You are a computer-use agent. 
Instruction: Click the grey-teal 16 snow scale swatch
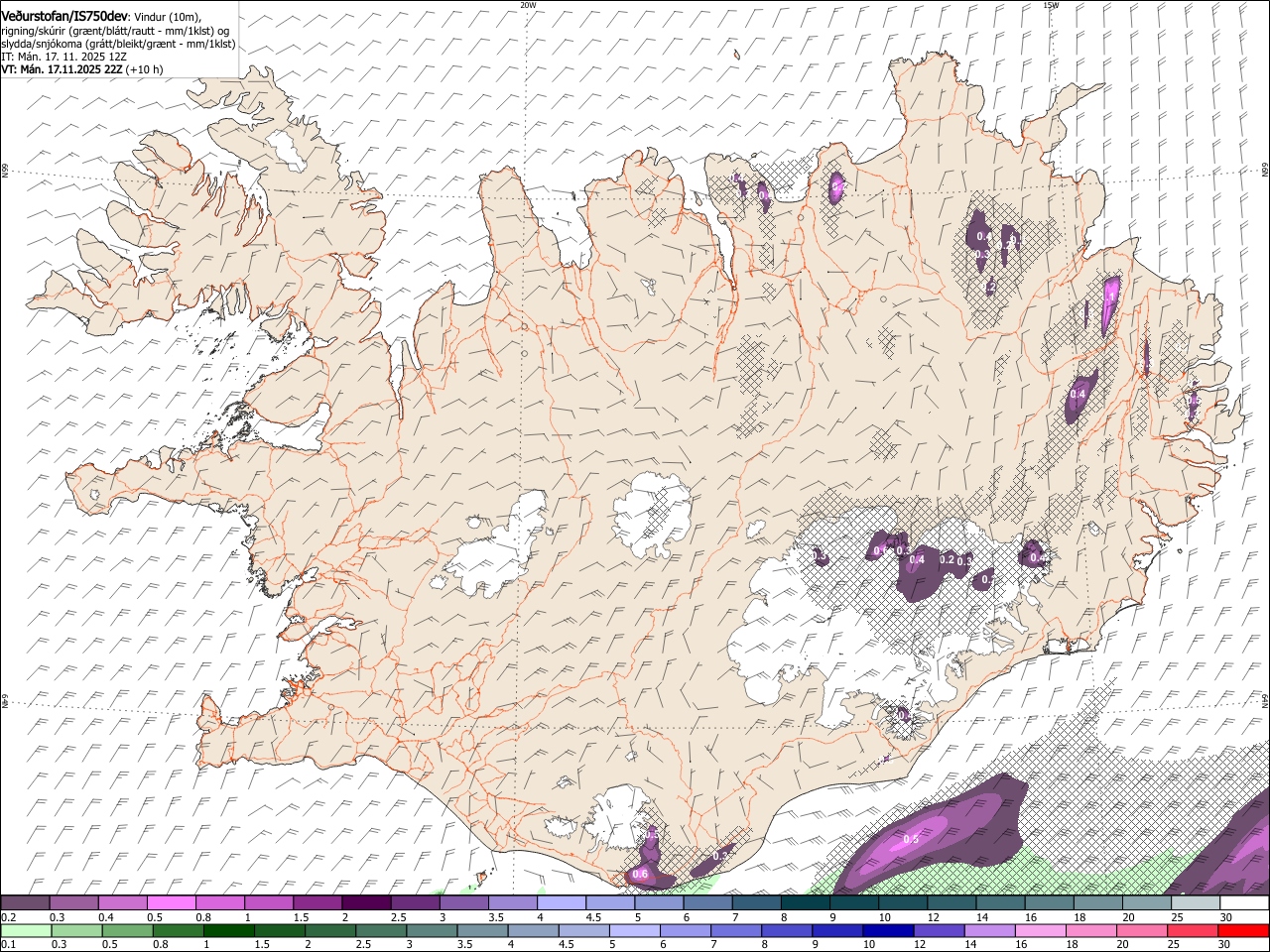1048,902
